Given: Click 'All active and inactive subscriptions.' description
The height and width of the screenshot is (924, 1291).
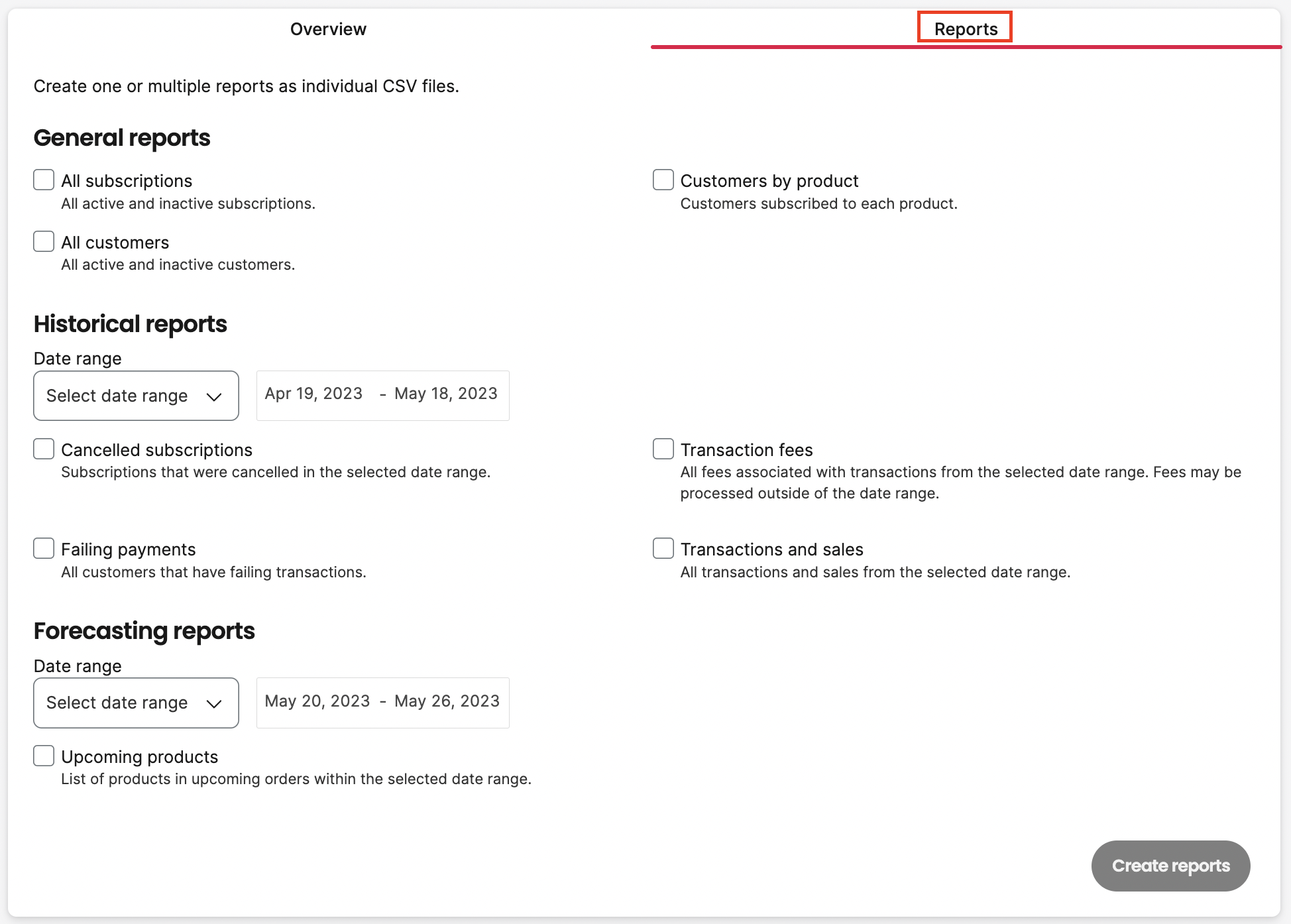Looking at the screenshot, I should (x=188, y=203).
